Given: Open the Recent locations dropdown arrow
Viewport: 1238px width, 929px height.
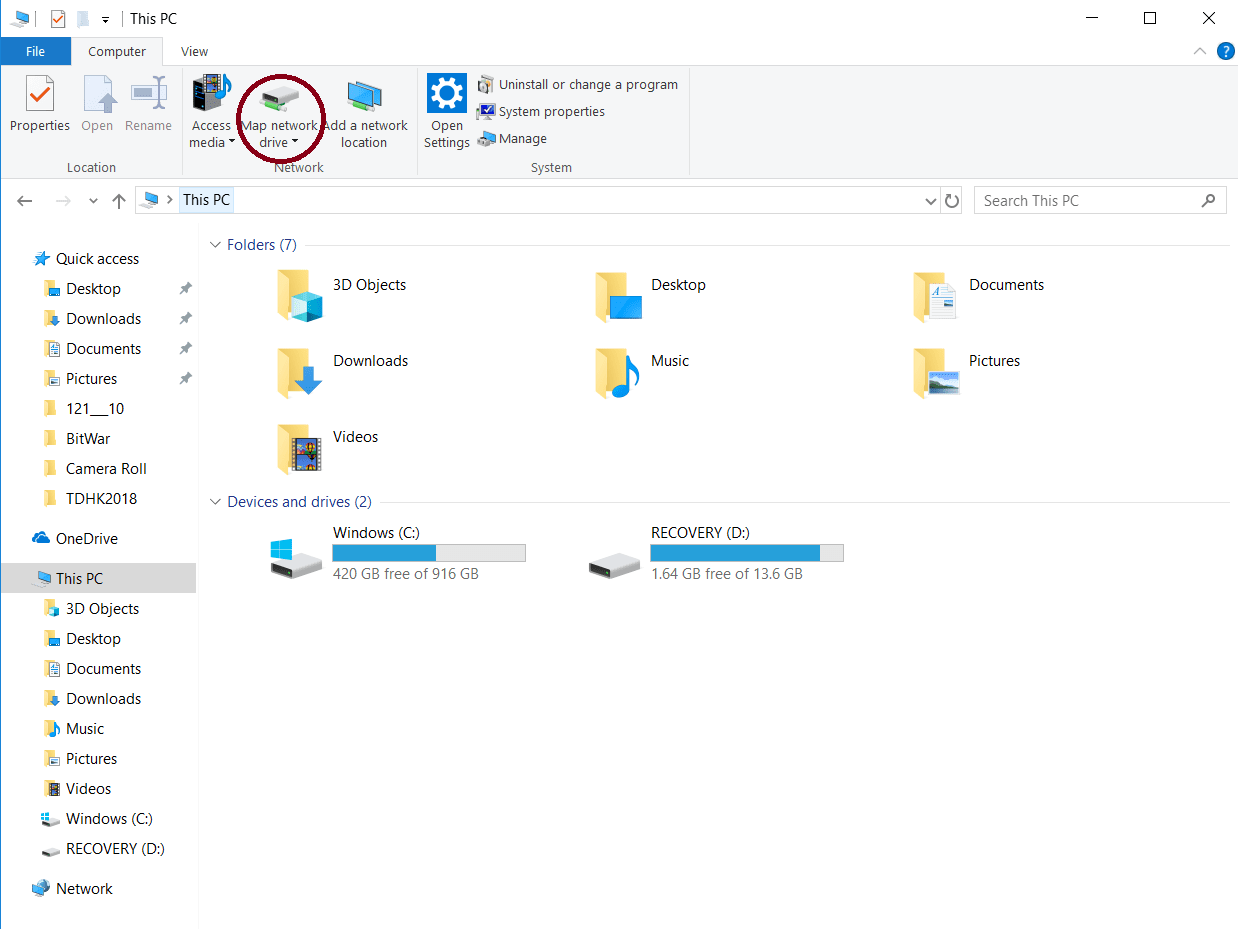Looking at the screenshot, I should (93, 201).
